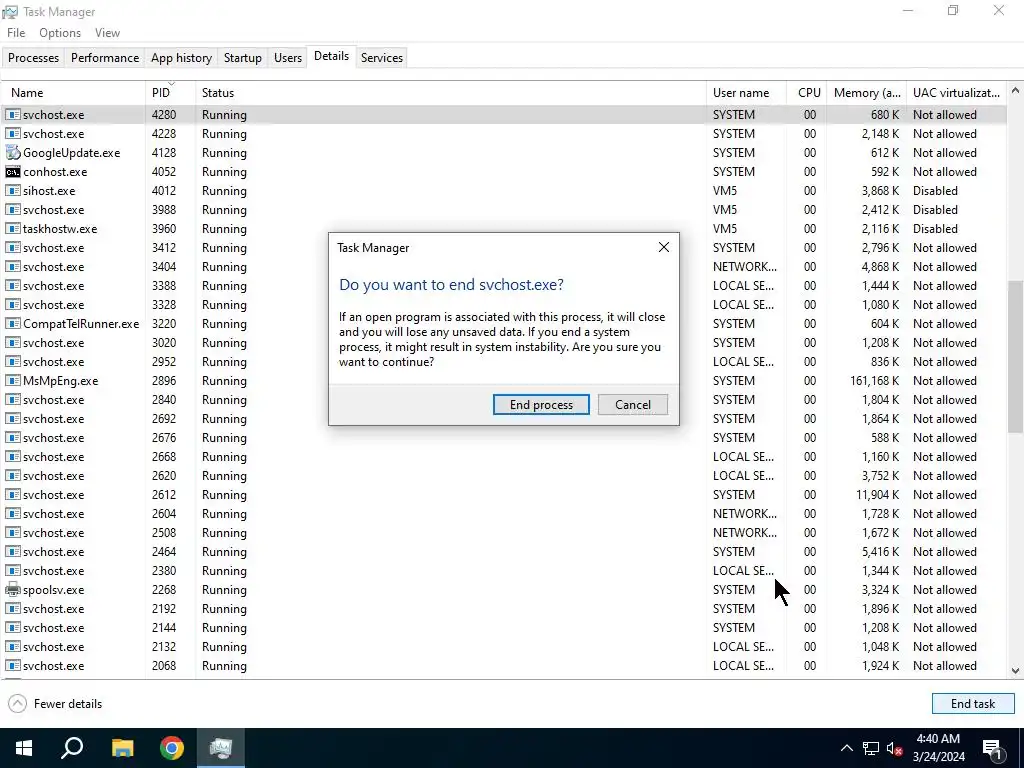The height and width of the screenshot is (768, 1024).
Task: Click the spoolsv.exe printer icon
Action: (12, 590)
